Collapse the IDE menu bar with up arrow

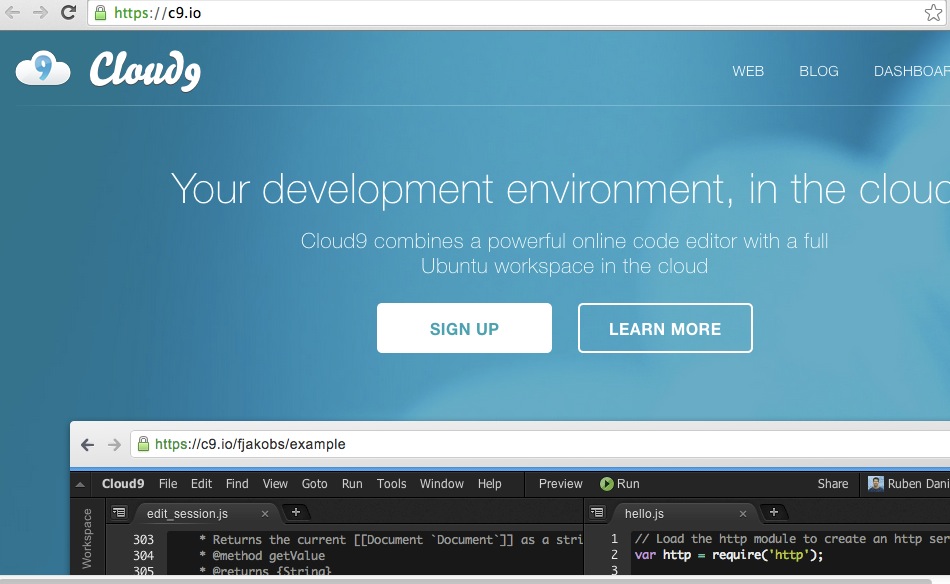pos(80,484)
